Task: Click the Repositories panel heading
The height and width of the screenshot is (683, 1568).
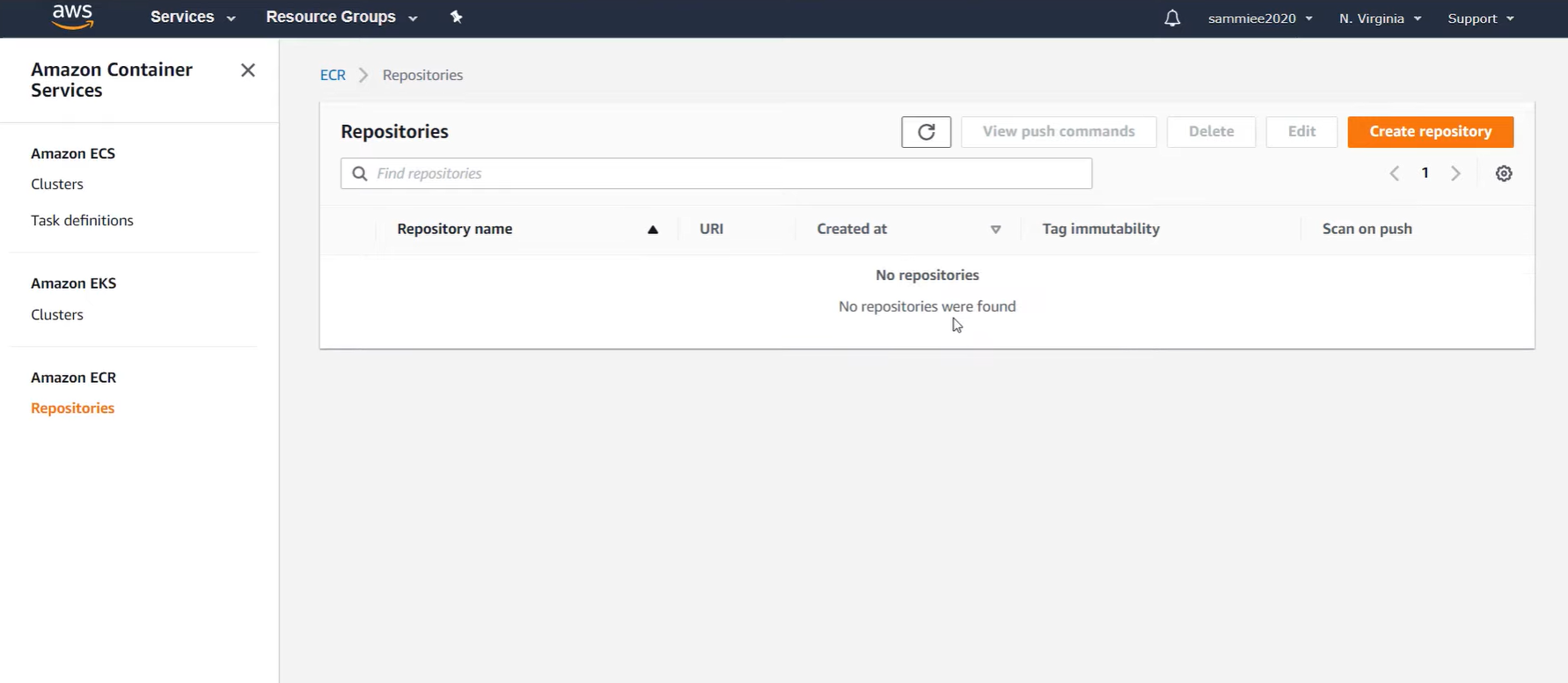Action: pos(394,132)
